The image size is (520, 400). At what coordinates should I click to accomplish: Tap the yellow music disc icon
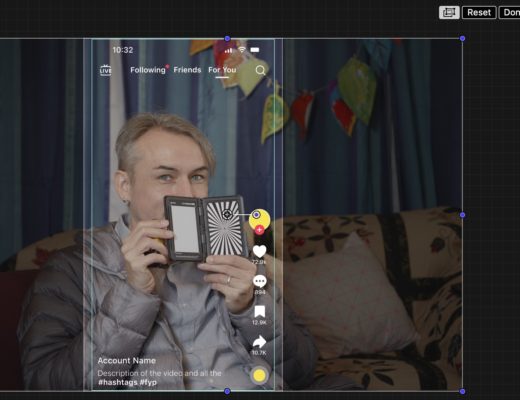(x=259, y=376)
